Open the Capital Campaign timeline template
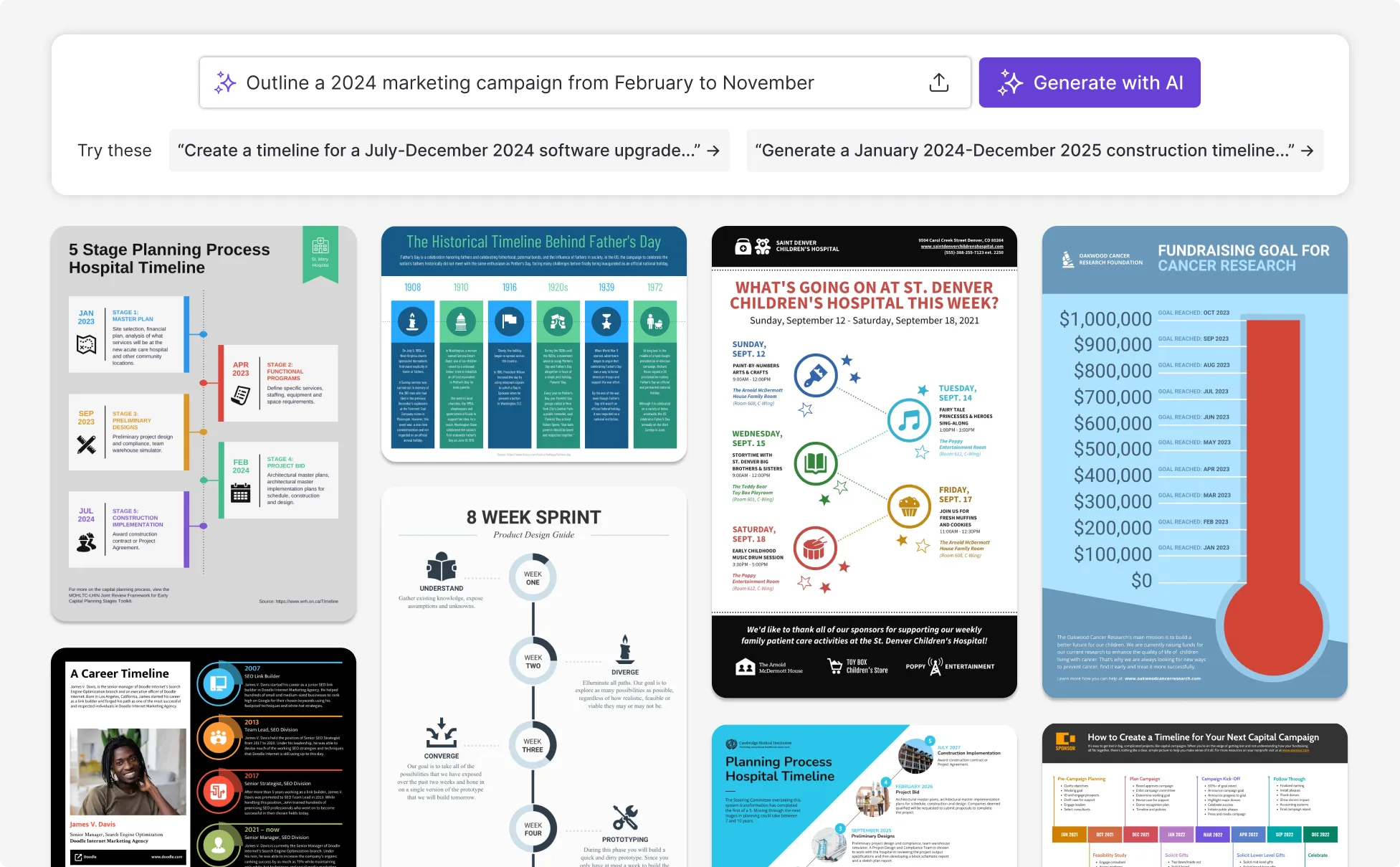Viewport: 1400px width, 867px height. point(1195,795)
